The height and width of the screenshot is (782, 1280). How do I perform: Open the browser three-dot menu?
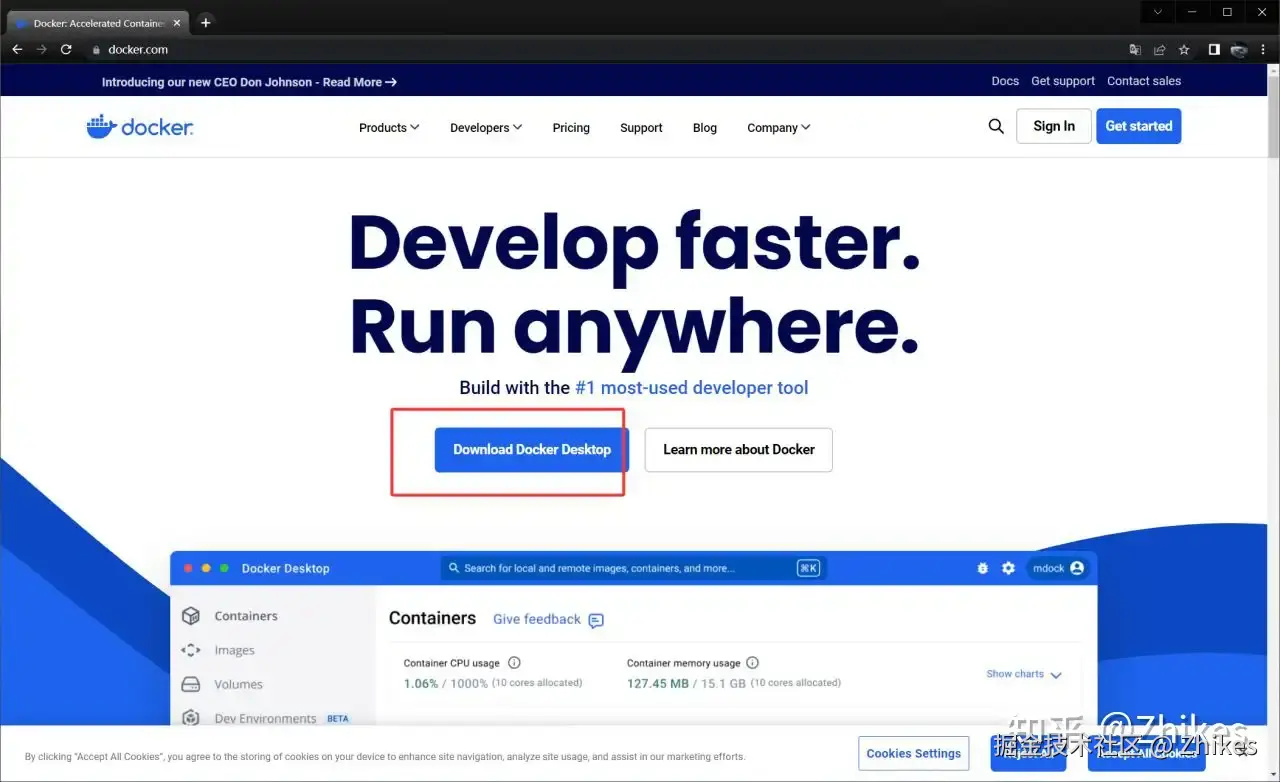point(1264,49)
